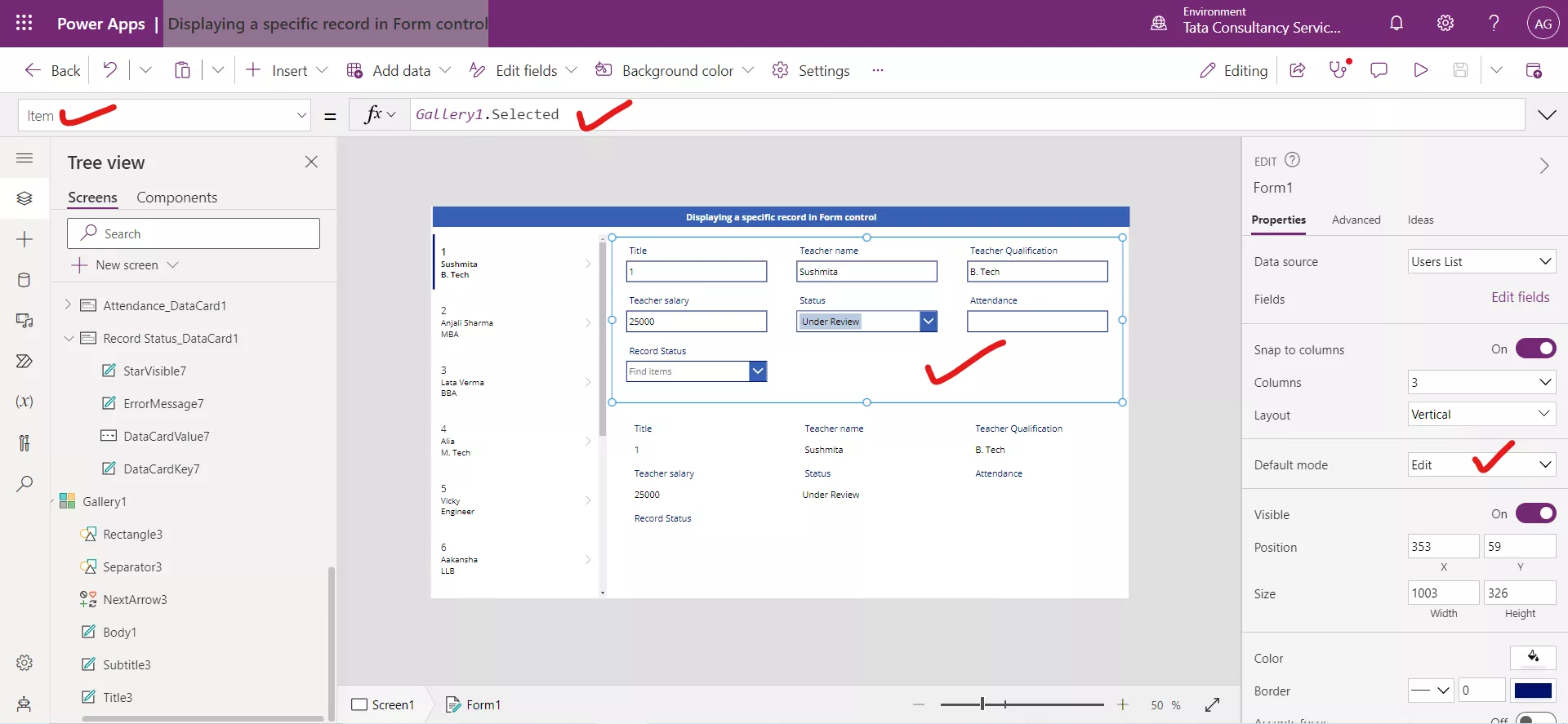Open the Advanced tools icon in rail
Screen dimensions: 1568x724
click(x=24, y=443)
